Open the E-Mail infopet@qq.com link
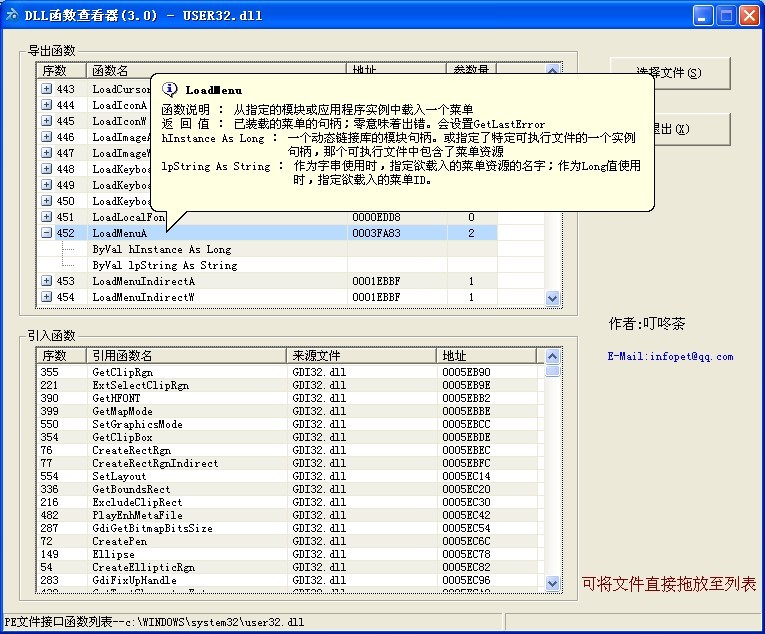 point(670,356)
